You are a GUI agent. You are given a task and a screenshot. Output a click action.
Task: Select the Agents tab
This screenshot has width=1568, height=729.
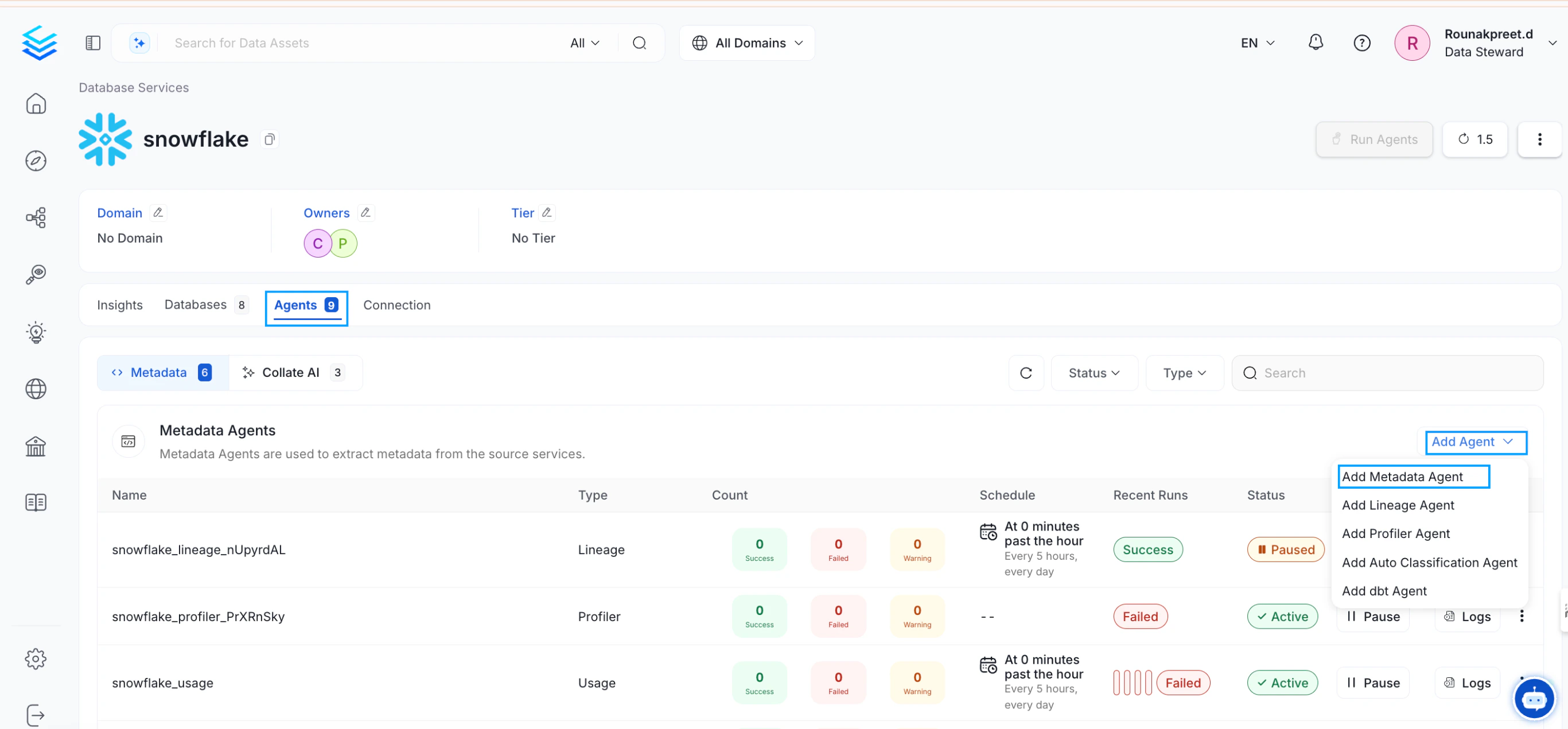pos(306,305)
